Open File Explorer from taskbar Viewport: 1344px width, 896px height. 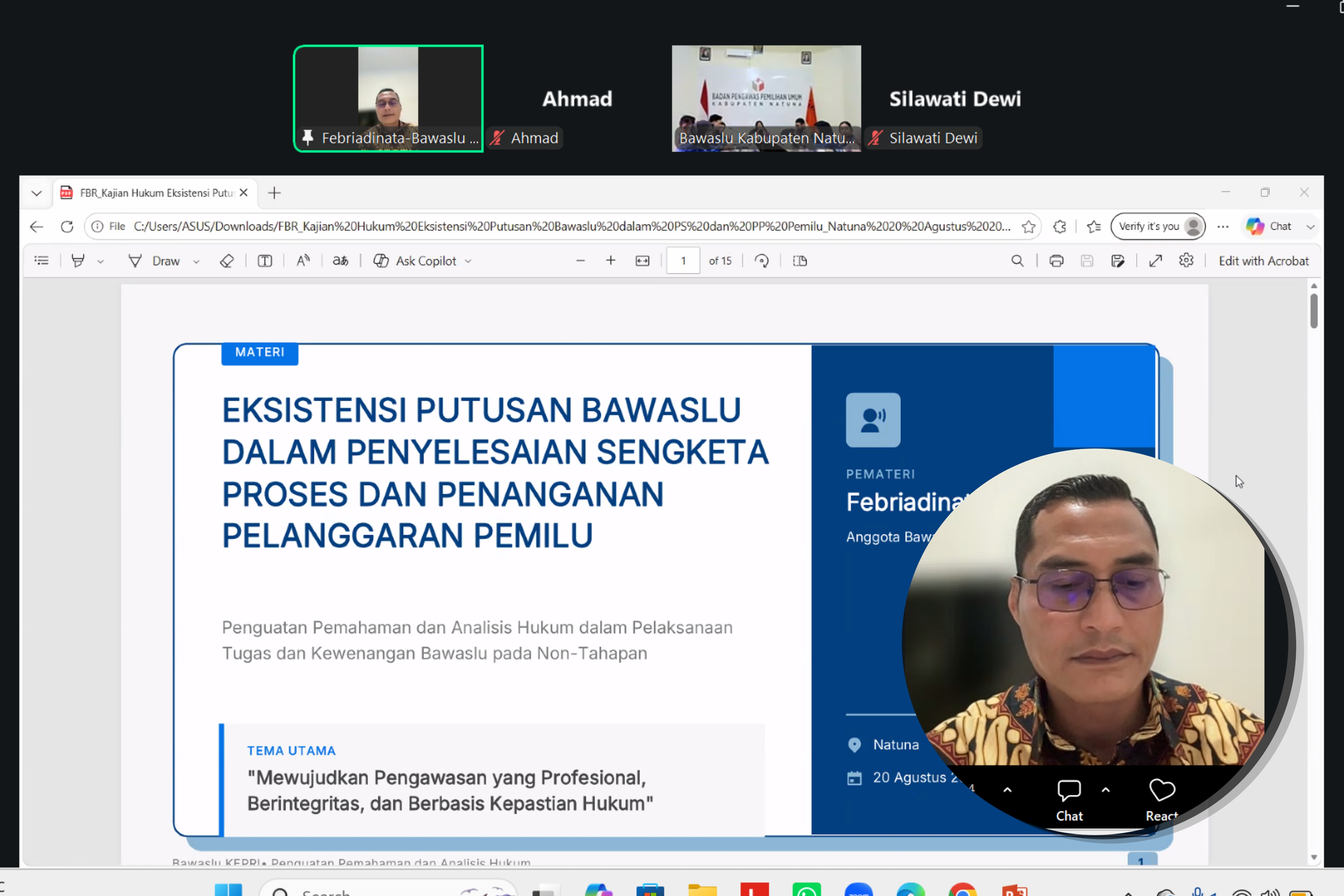point(702,890)
